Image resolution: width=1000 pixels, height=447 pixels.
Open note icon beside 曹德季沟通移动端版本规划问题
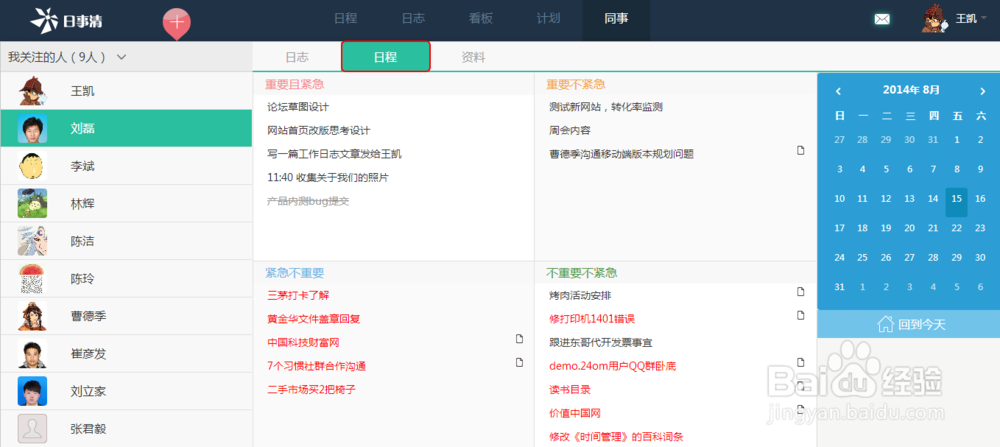[800, 150]
